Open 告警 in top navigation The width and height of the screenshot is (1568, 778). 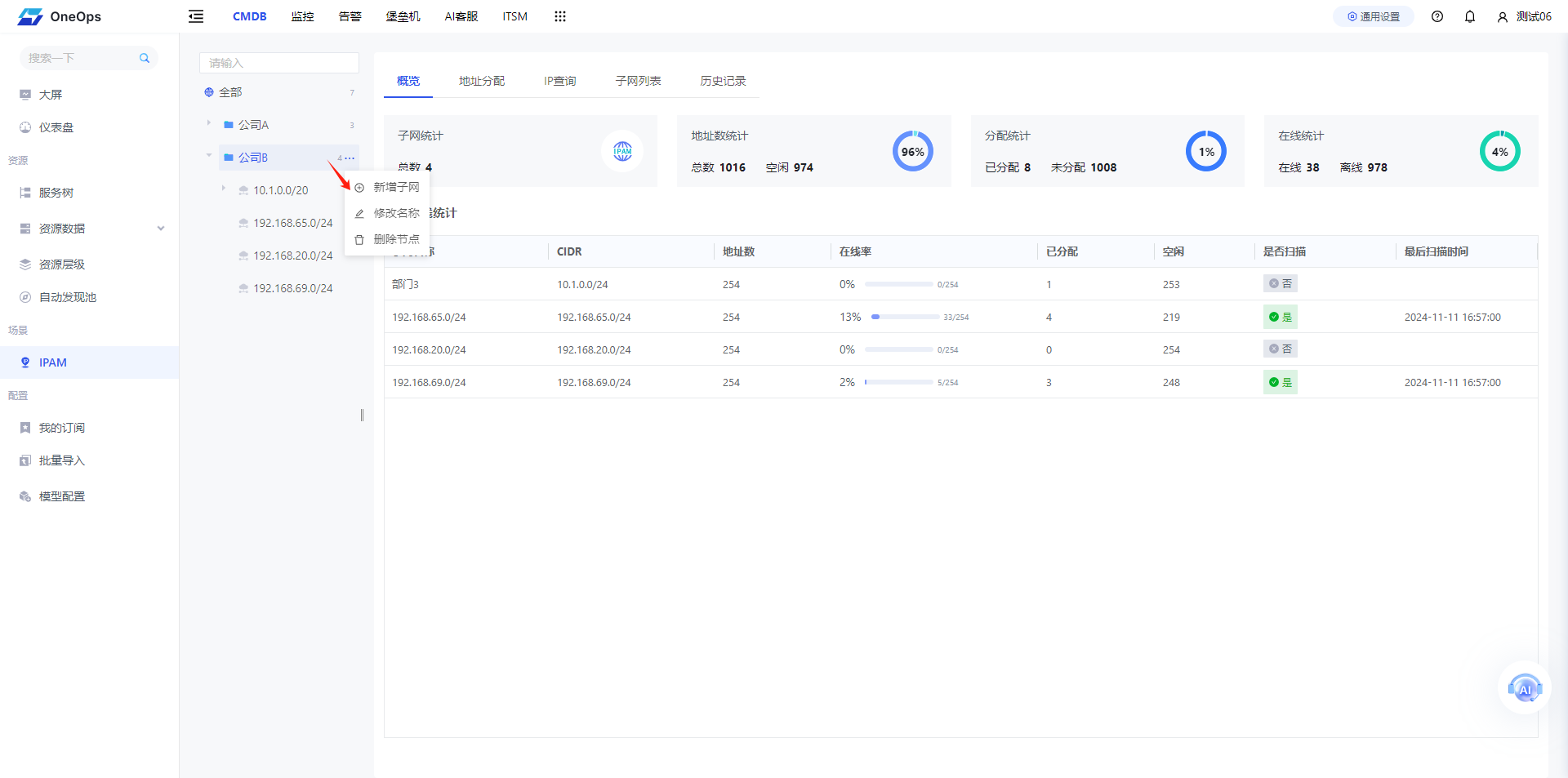click(350, 16)
